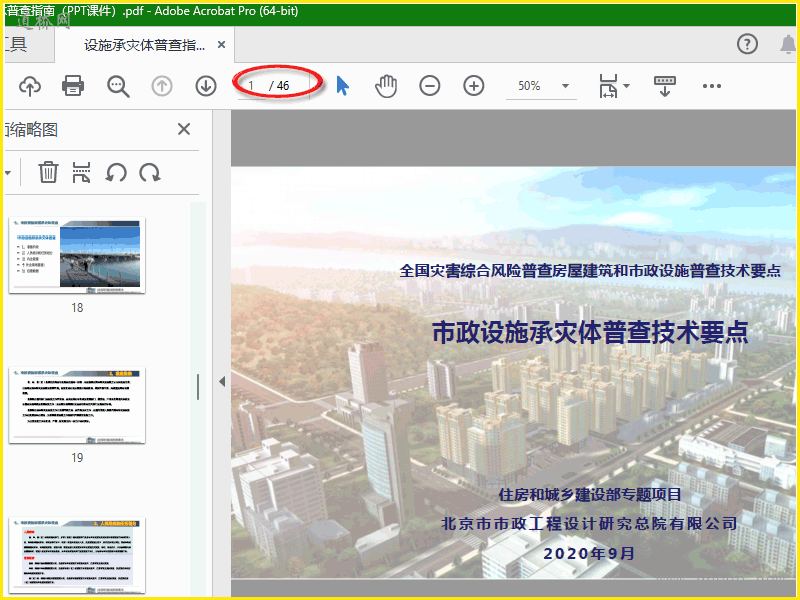Click the page layout options icon in thumbnails panel
This screenshot has height=600, width=800.
[x=82, y=172]
